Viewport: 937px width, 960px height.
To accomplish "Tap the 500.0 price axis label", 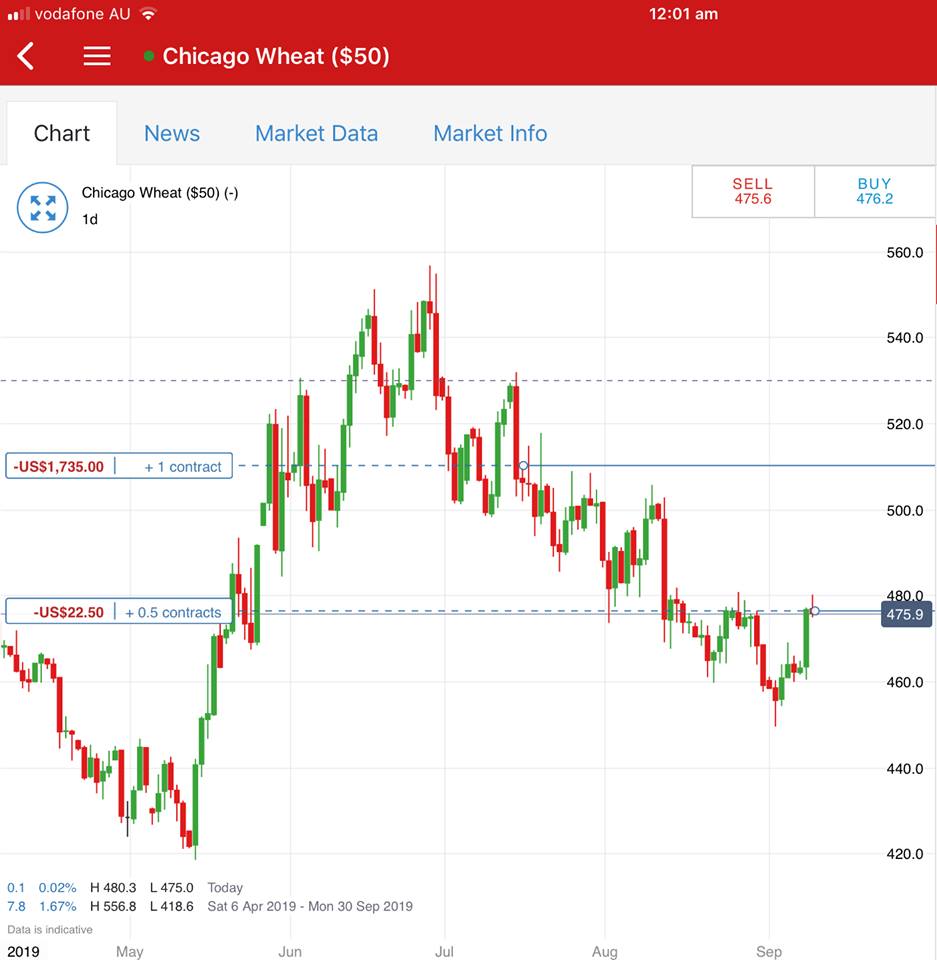I will coord(905,511).
